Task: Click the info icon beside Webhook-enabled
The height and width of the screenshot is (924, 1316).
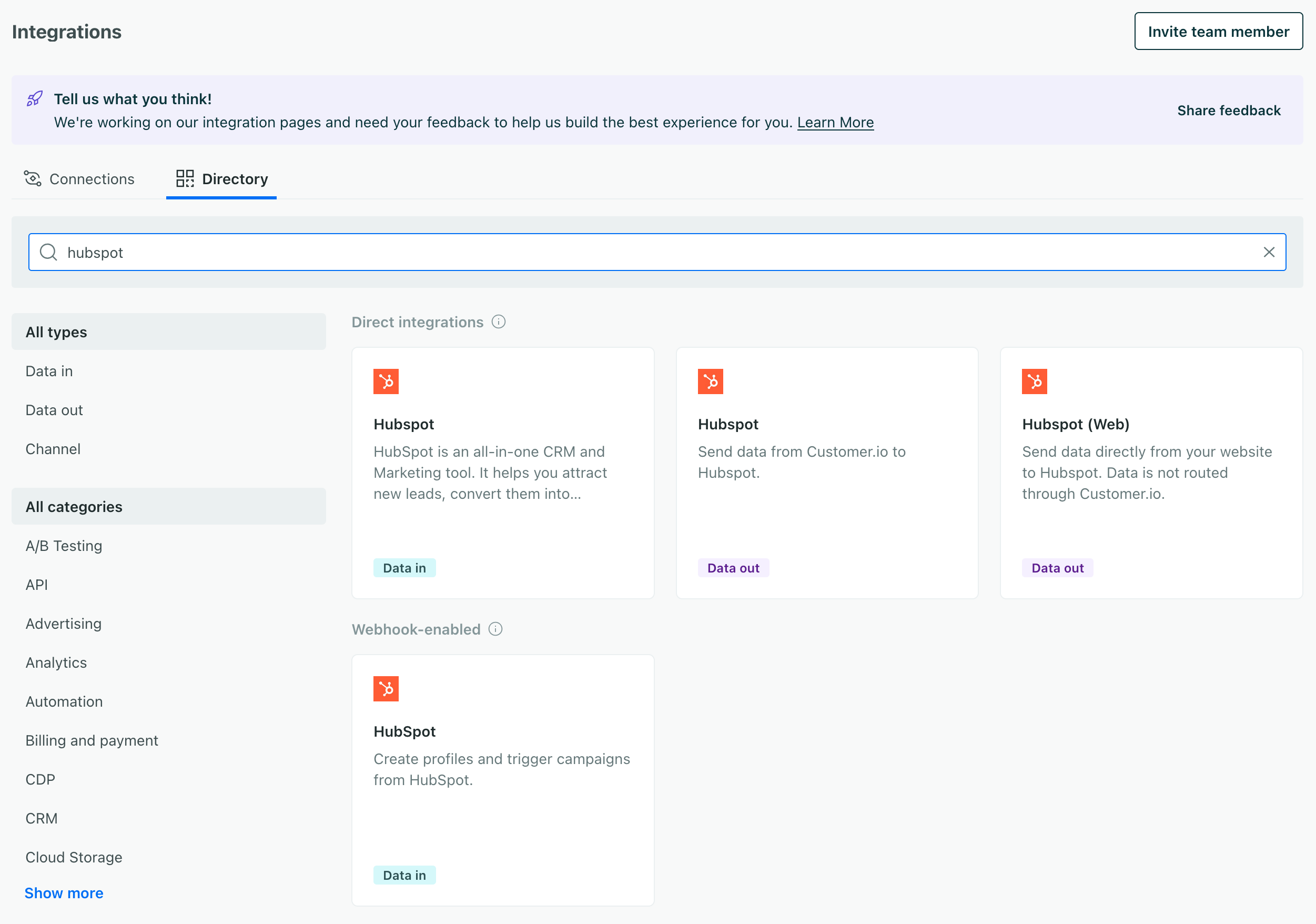Action: (x=495, y=629)
